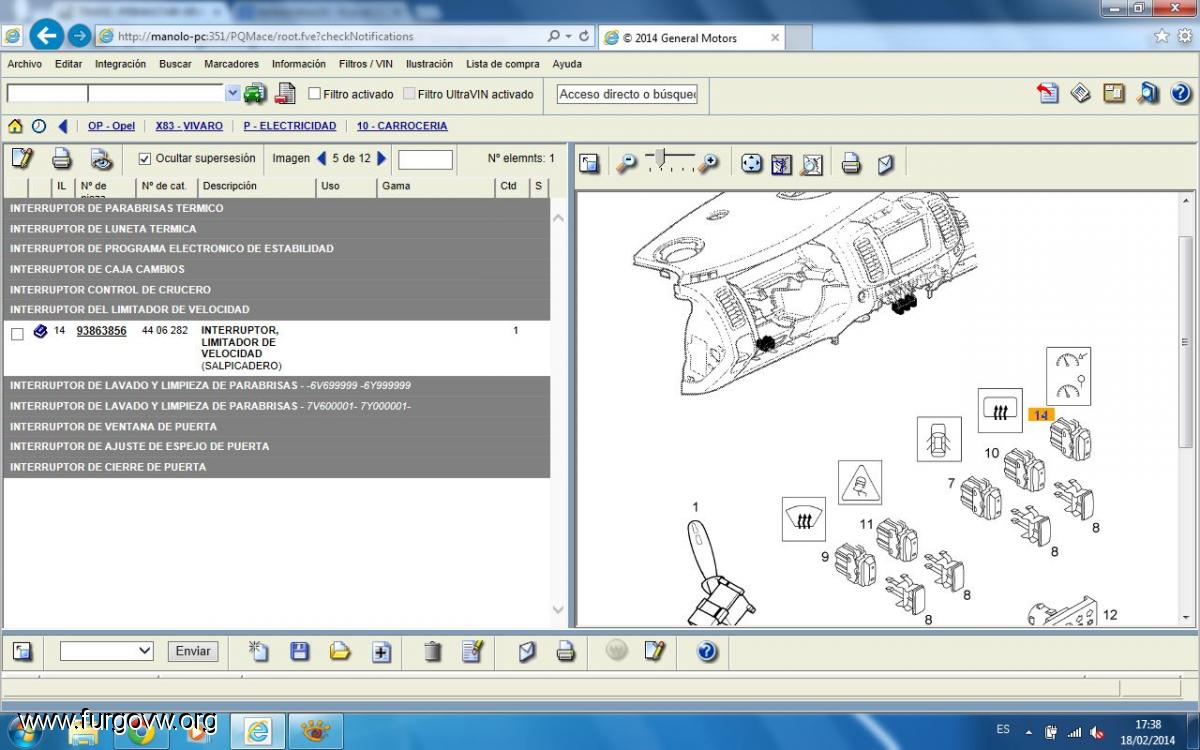Click the blue back arrow in breadcrumb bar
Image resolution: width=1200 pixels, height=750 pixels.
(x=63, y=126)
